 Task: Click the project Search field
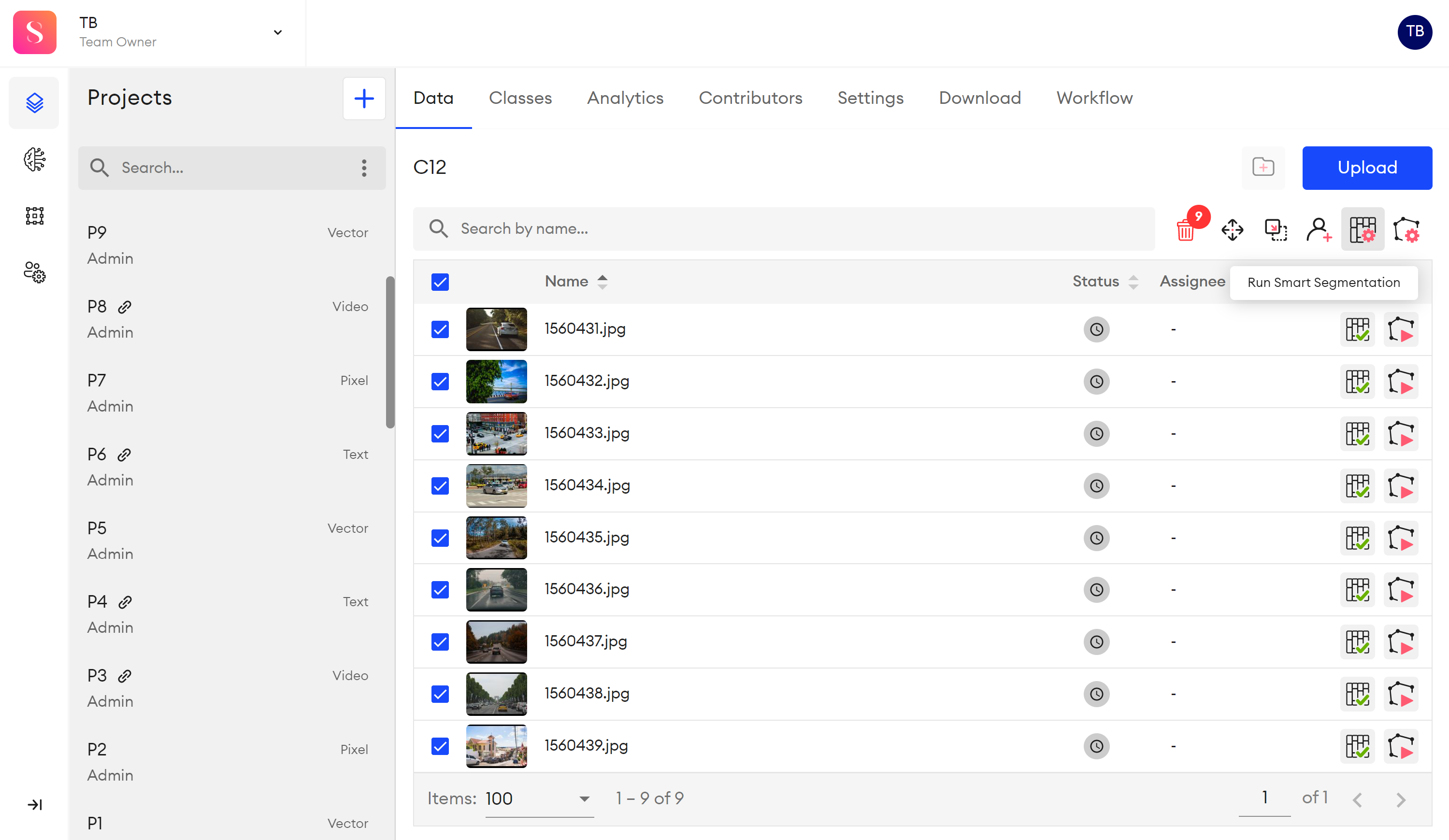tap(232, 168)
